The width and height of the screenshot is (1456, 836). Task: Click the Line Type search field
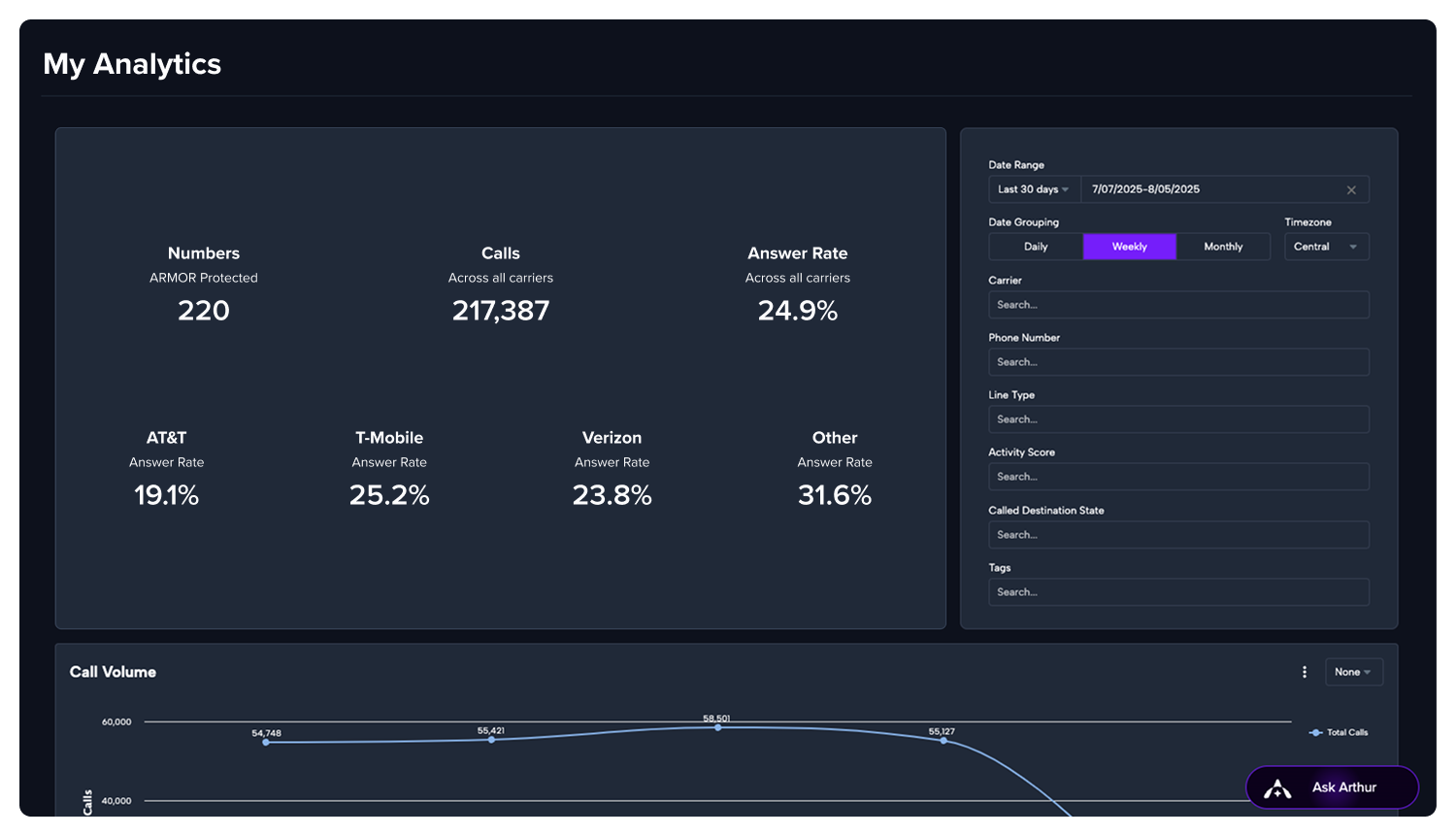pos(1178,418)
